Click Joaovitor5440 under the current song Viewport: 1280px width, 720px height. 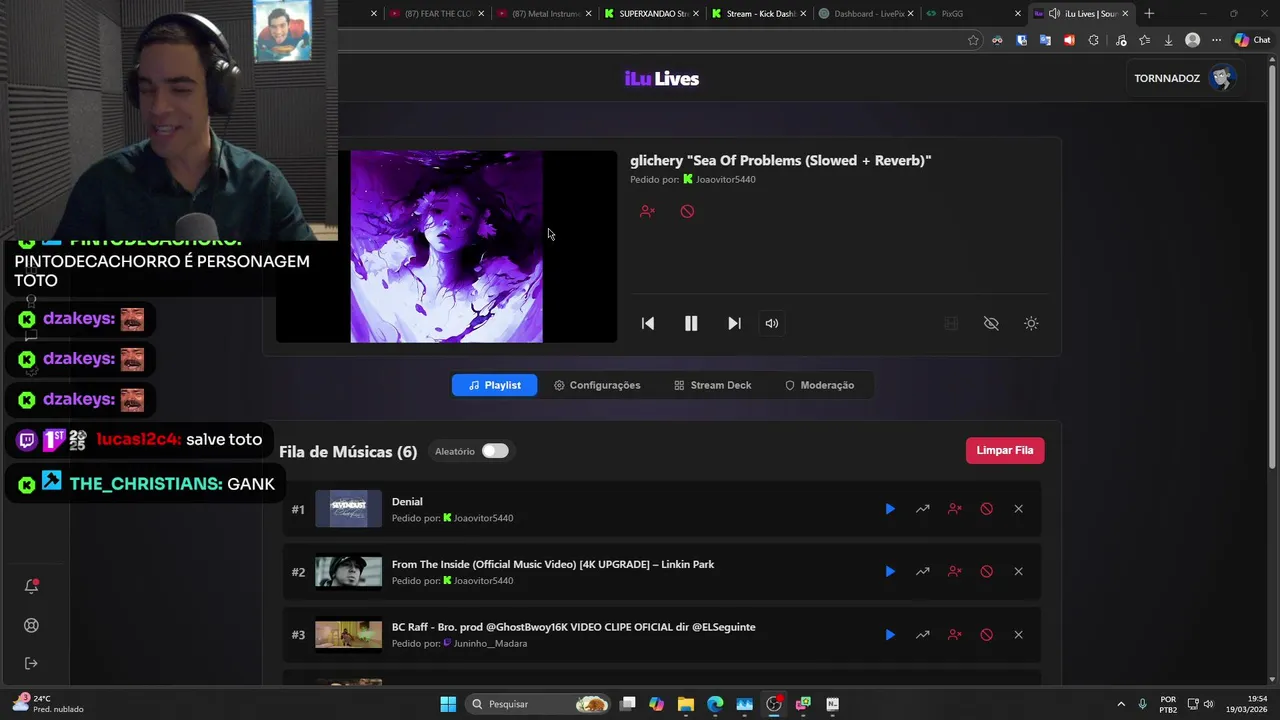click(726, 180)
